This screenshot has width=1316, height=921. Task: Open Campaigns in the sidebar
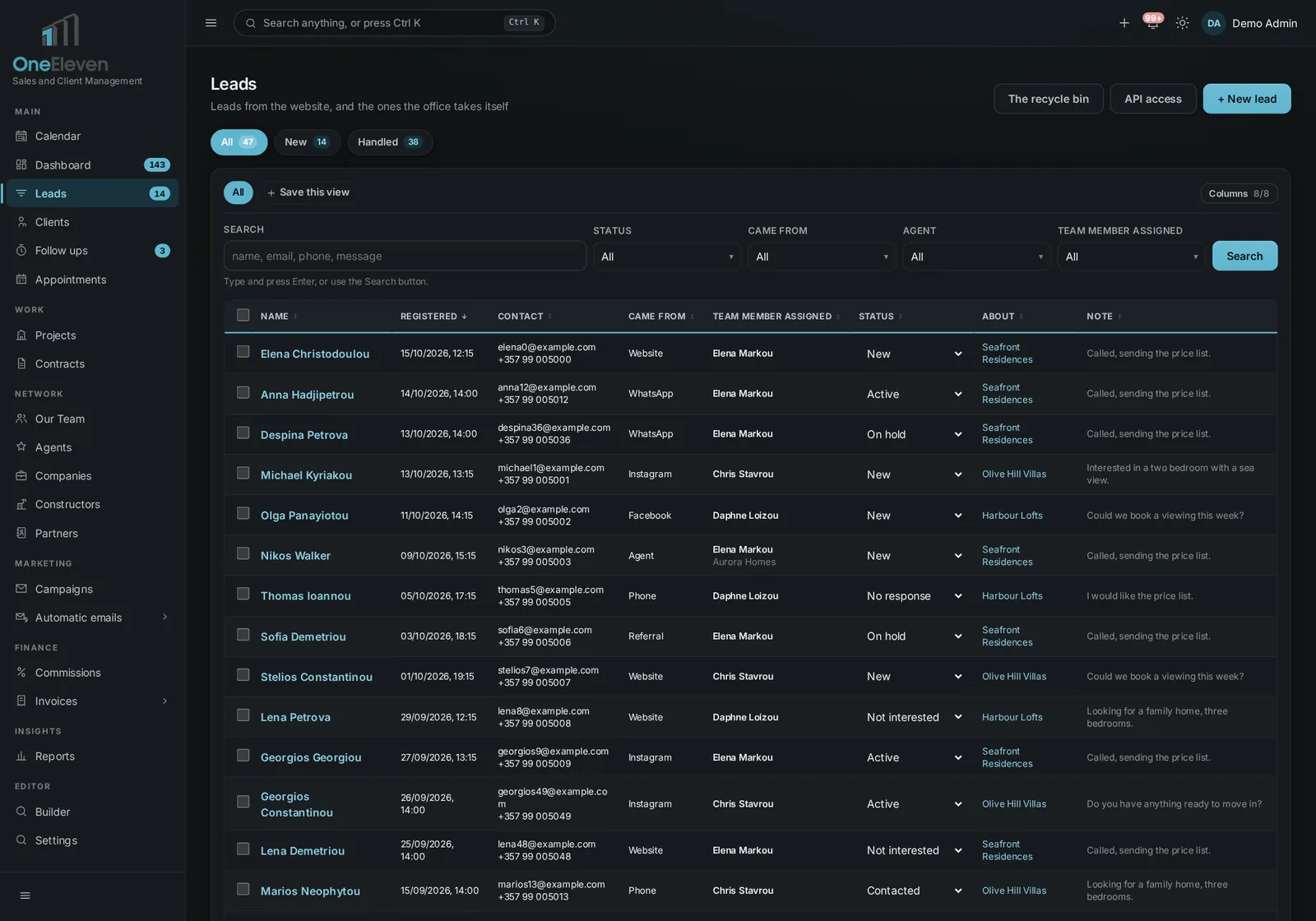90,589
